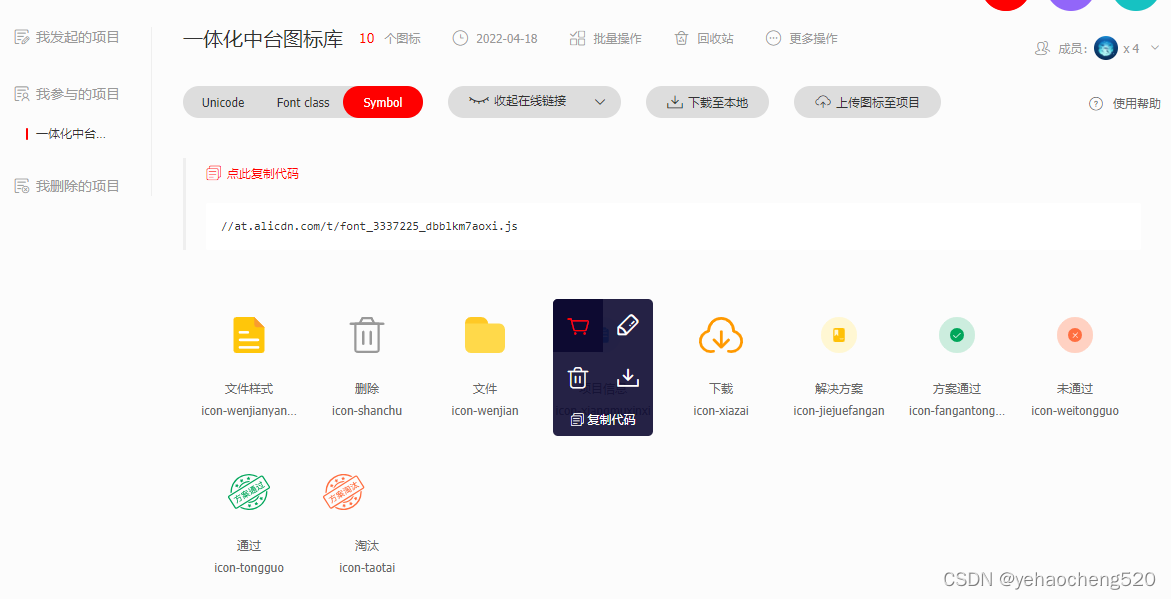Select the icon-wenjianyan file style icon

[x=248, y=335]
